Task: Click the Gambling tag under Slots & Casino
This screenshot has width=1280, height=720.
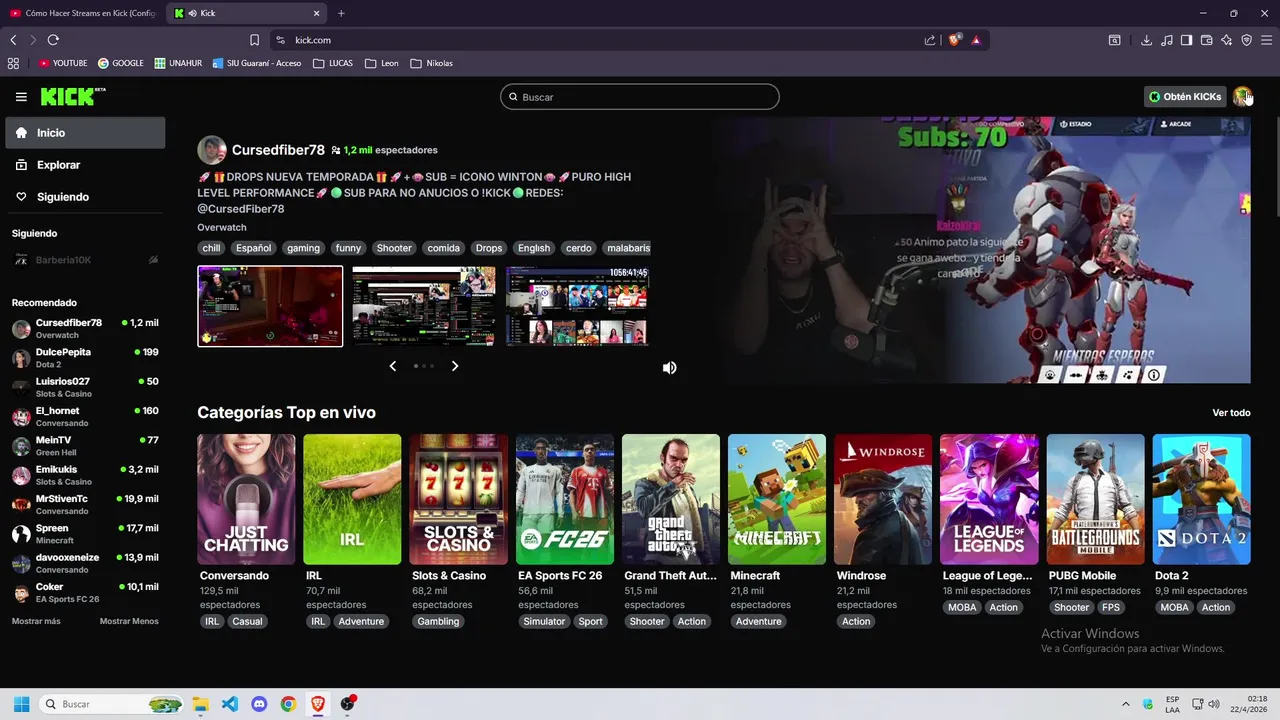Action: 438,621
